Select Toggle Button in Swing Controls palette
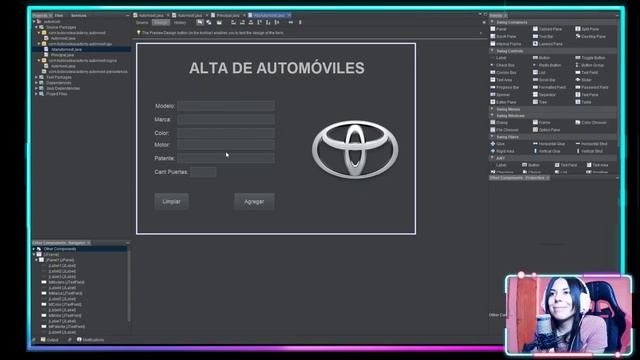The height and width of the screenshot is (360, 640). click(x=590, y=58)
